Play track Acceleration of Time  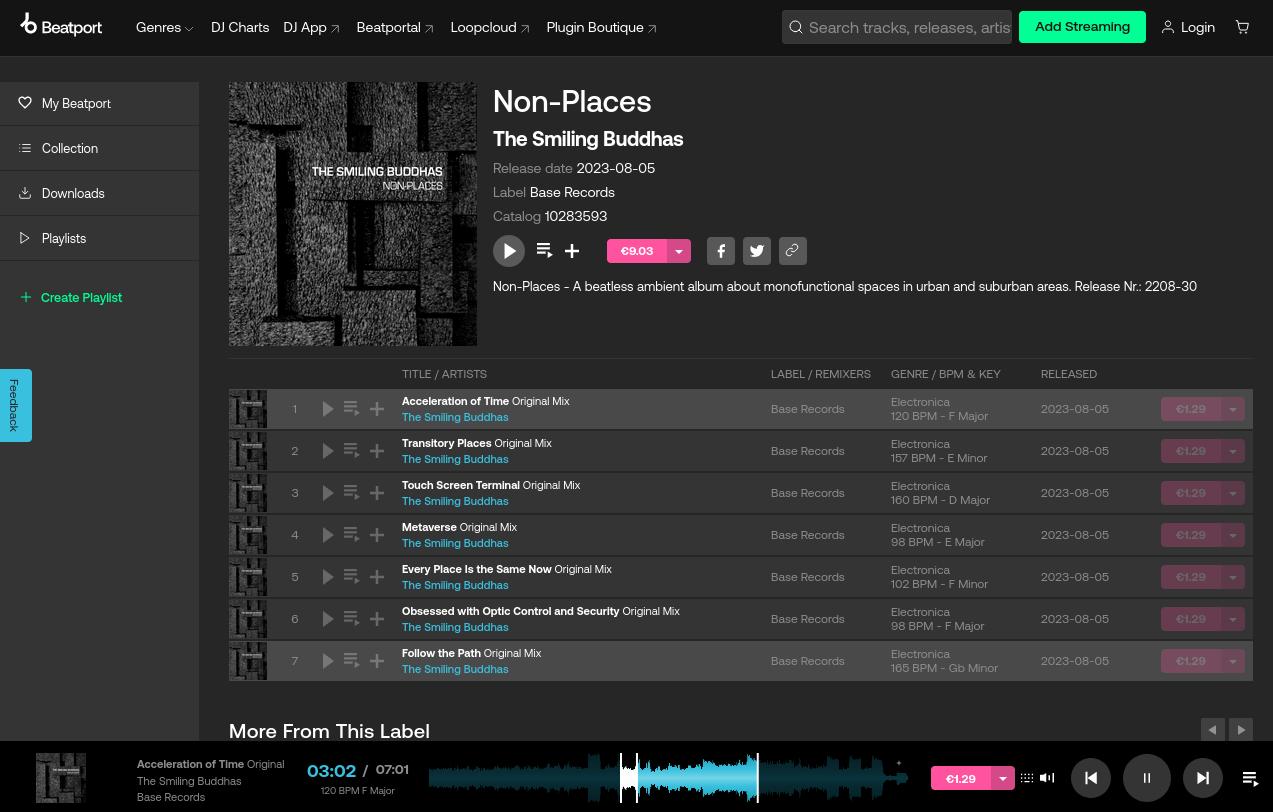tap(328, 409)
